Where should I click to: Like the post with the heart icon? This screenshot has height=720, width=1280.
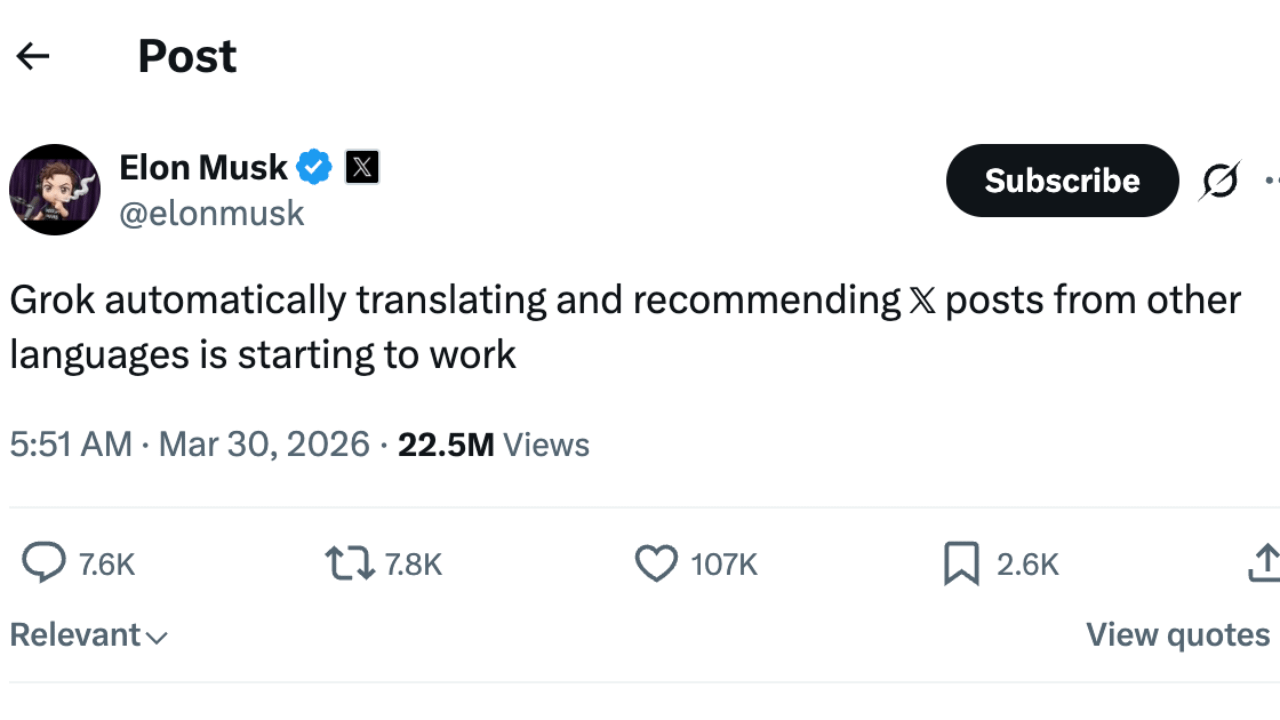click(656, 564)
